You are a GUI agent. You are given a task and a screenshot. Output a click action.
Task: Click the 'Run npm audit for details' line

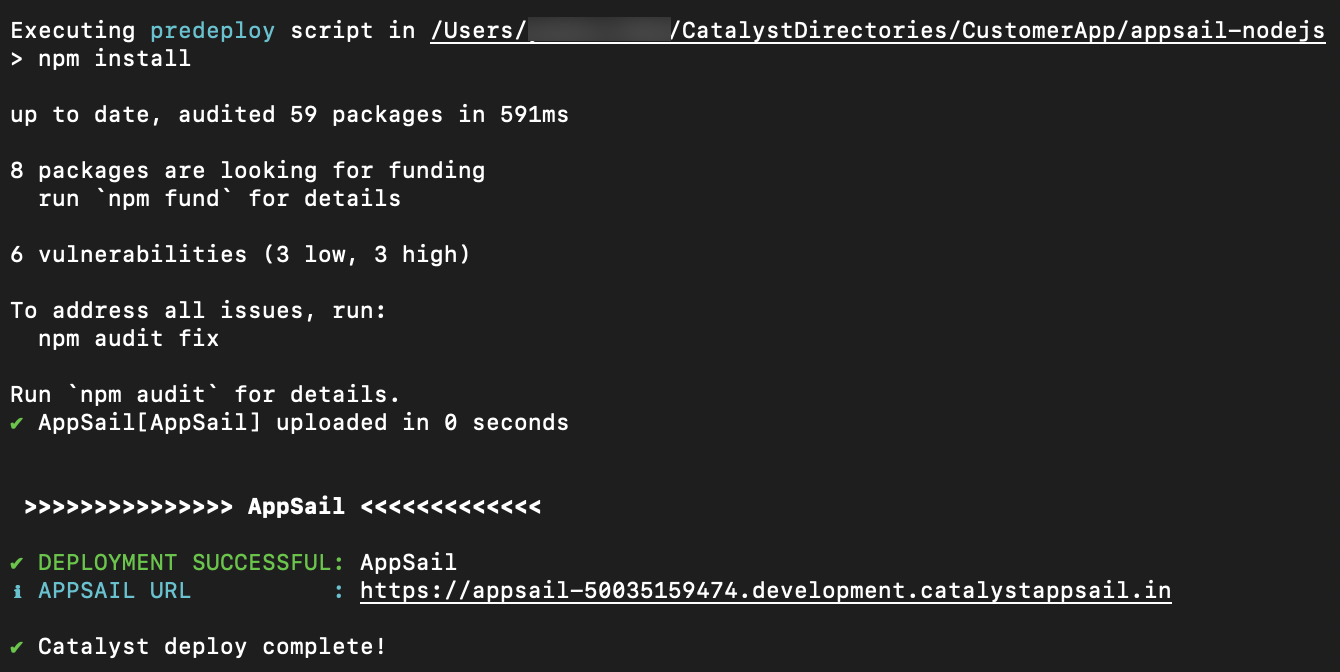[205, 395]
